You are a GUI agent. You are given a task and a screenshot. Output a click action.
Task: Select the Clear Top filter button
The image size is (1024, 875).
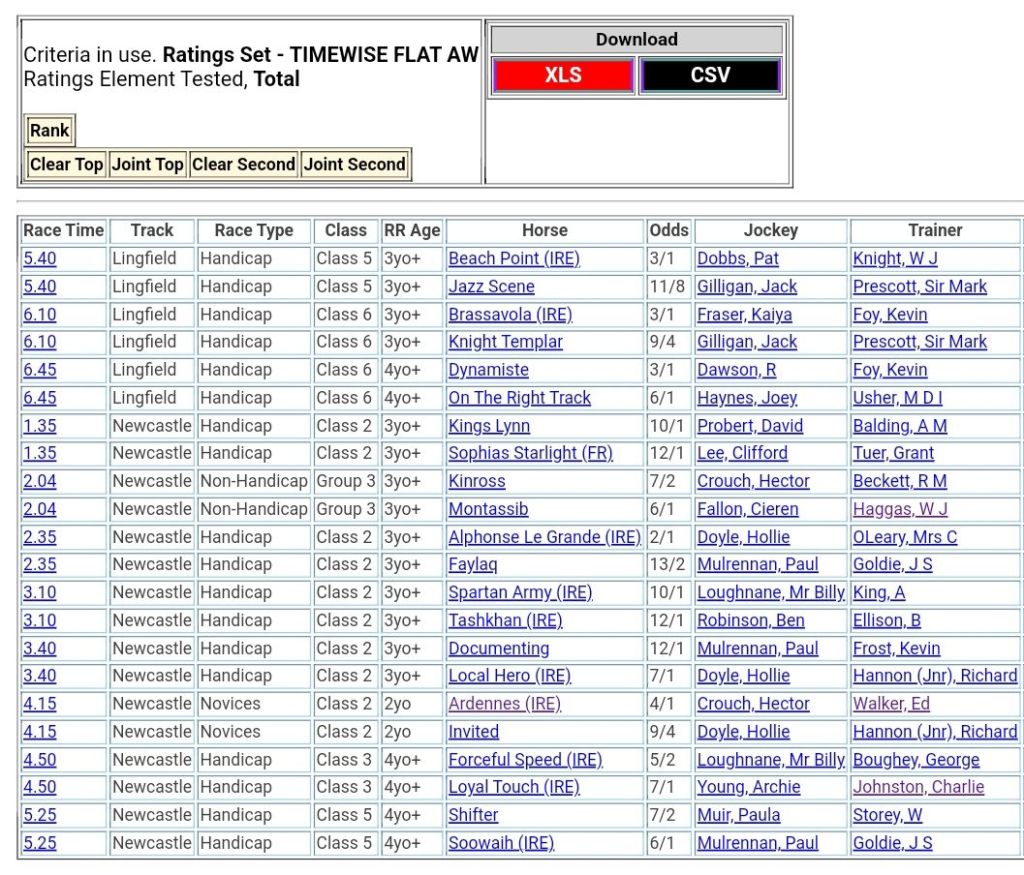(66, 165)
